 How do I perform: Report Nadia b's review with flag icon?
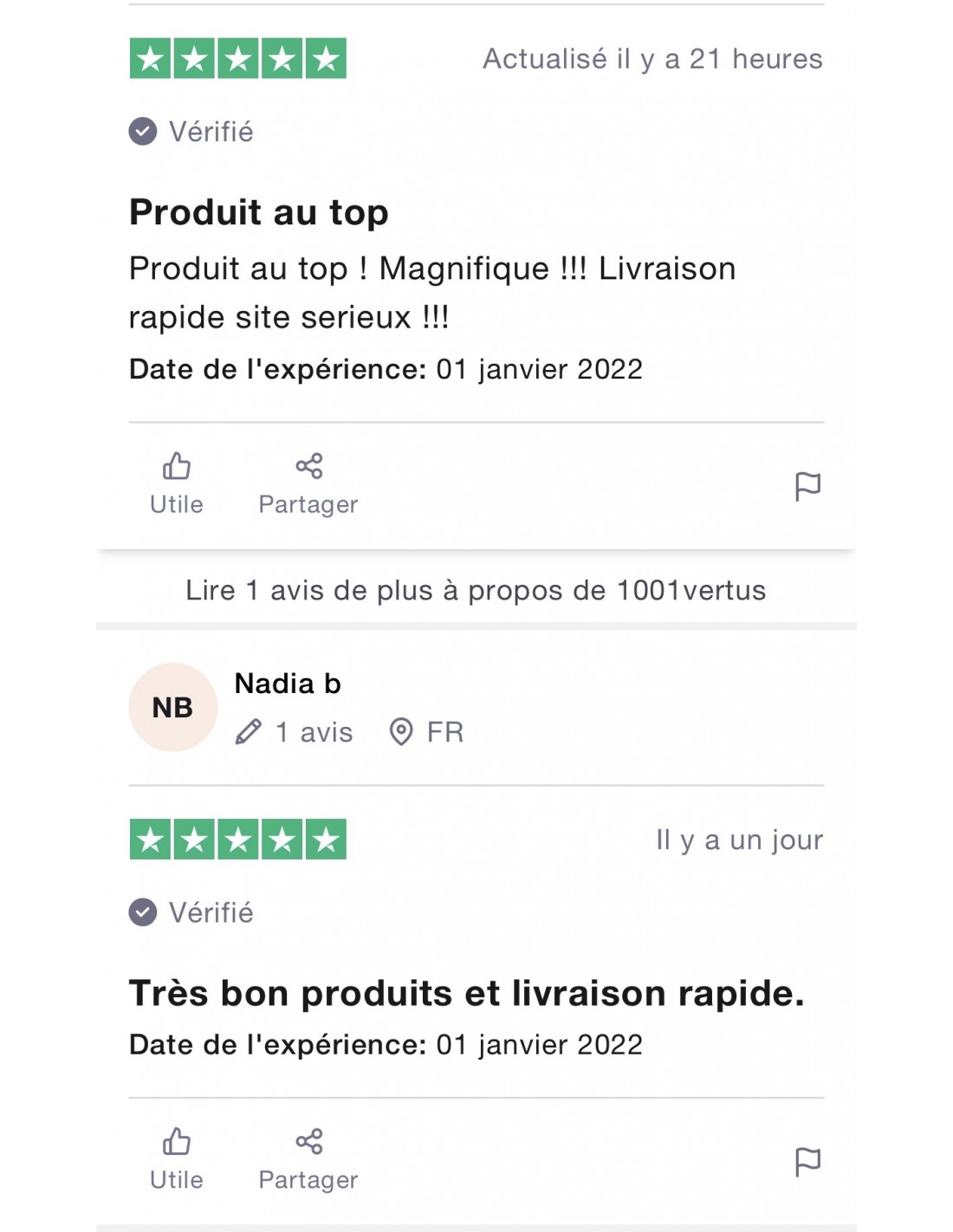pos(807,1161)
